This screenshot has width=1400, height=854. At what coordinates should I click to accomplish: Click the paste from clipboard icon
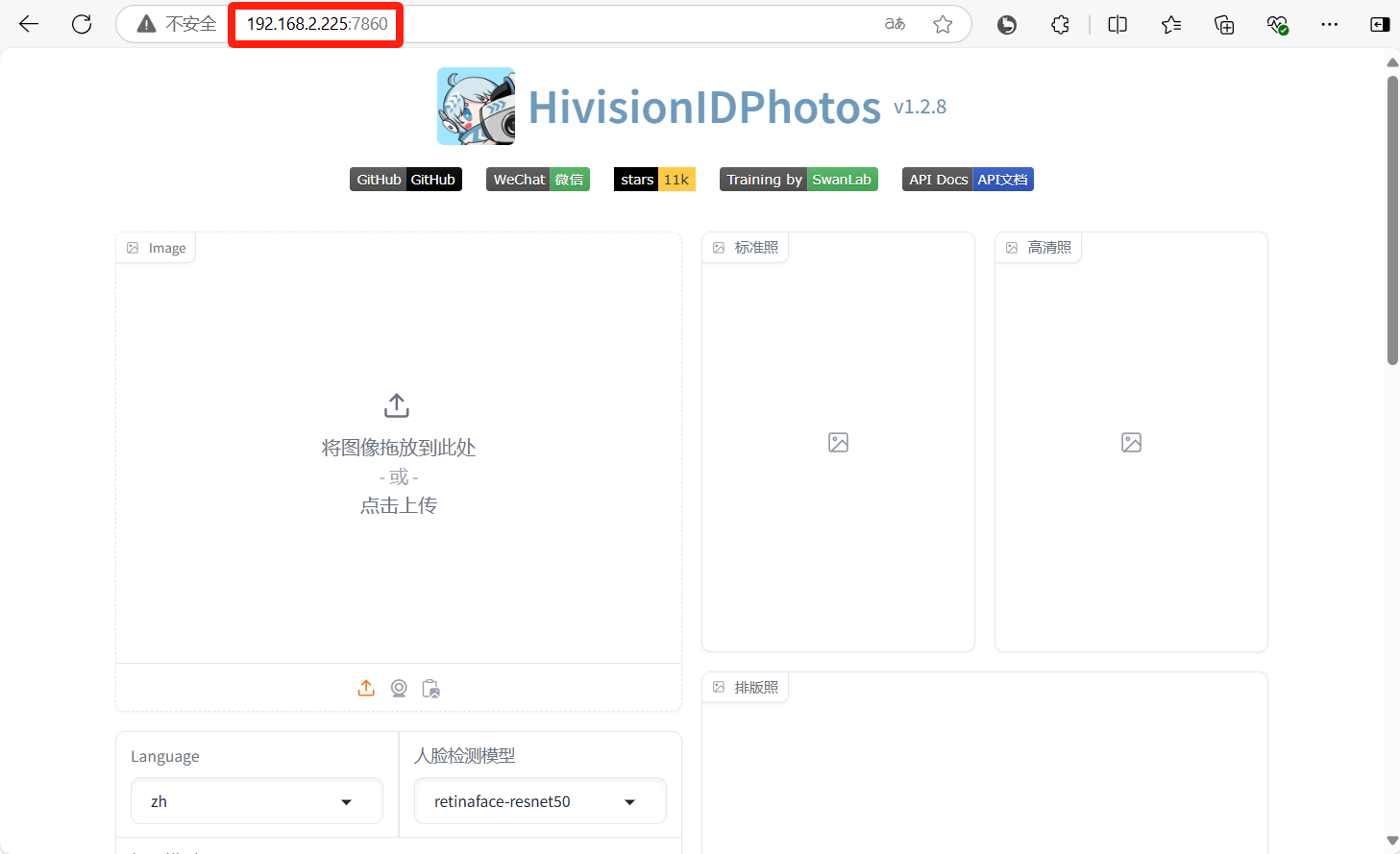point(431,689)
